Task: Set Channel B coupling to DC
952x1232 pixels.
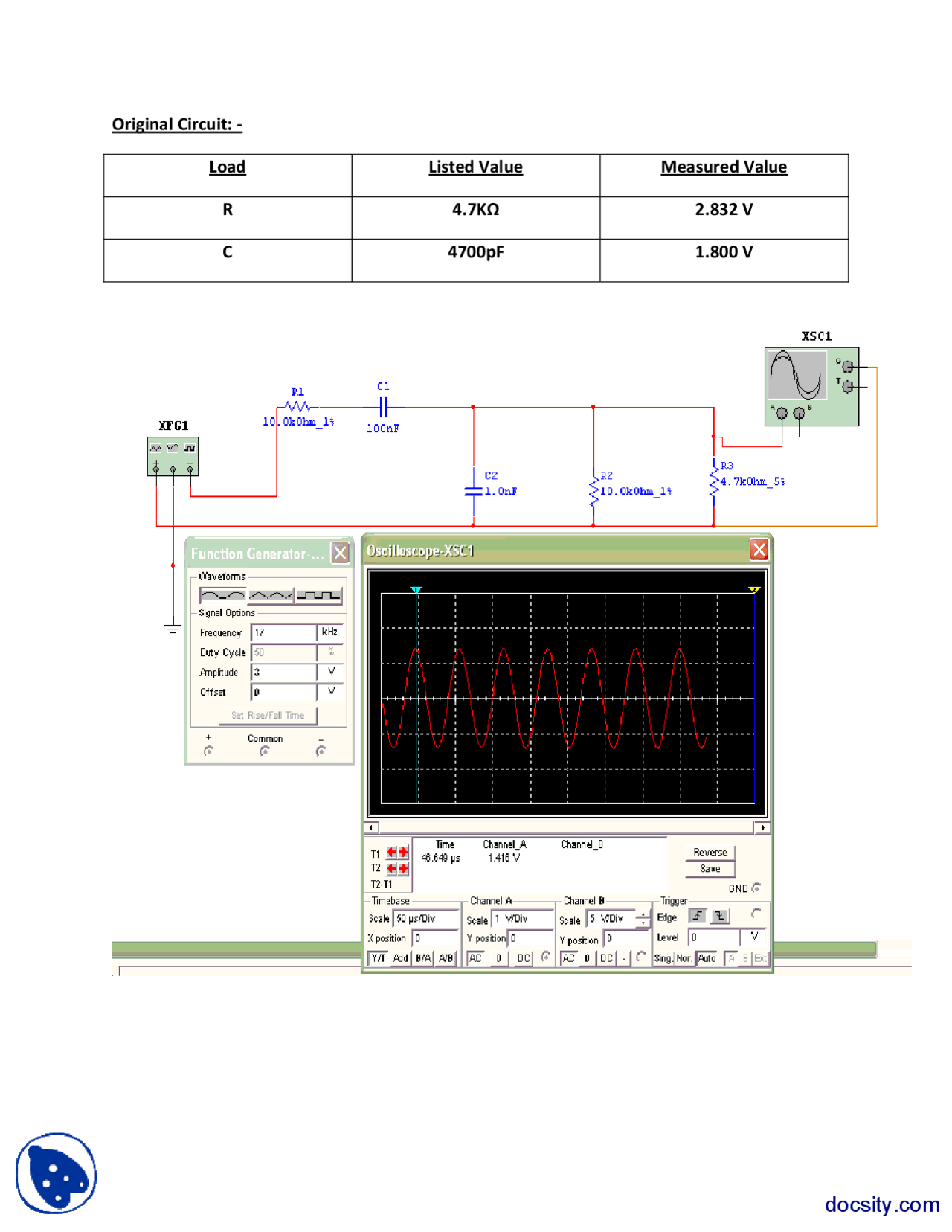Action: pyautogui.click(x=606, y=958)
